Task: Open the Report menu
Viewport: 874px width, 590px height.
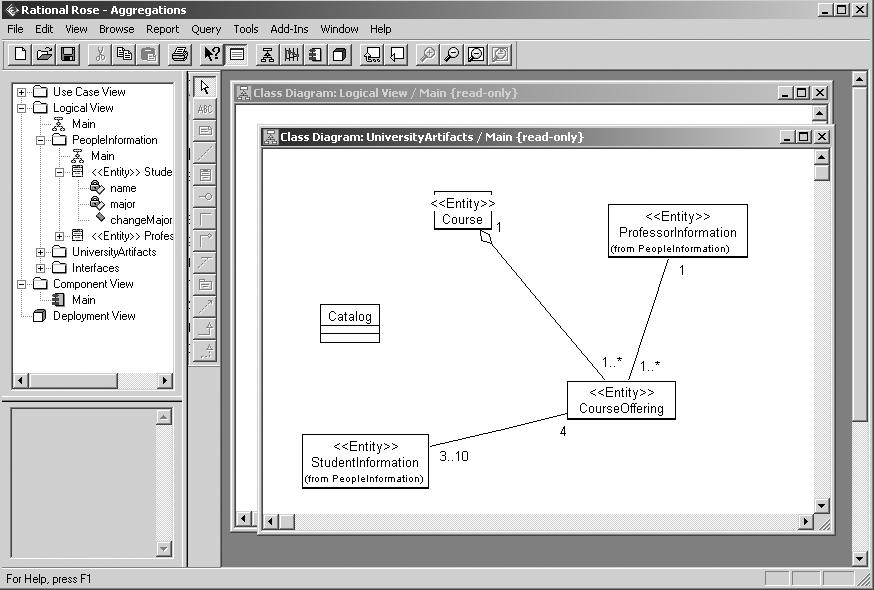Action: point(162,29)
